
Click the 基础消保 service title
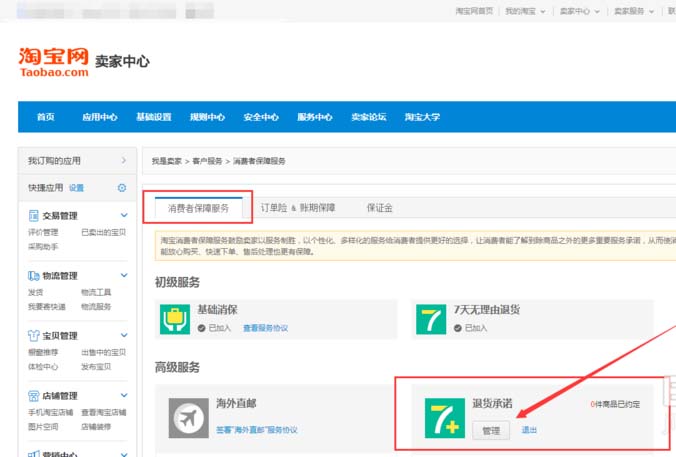point(217,310)
